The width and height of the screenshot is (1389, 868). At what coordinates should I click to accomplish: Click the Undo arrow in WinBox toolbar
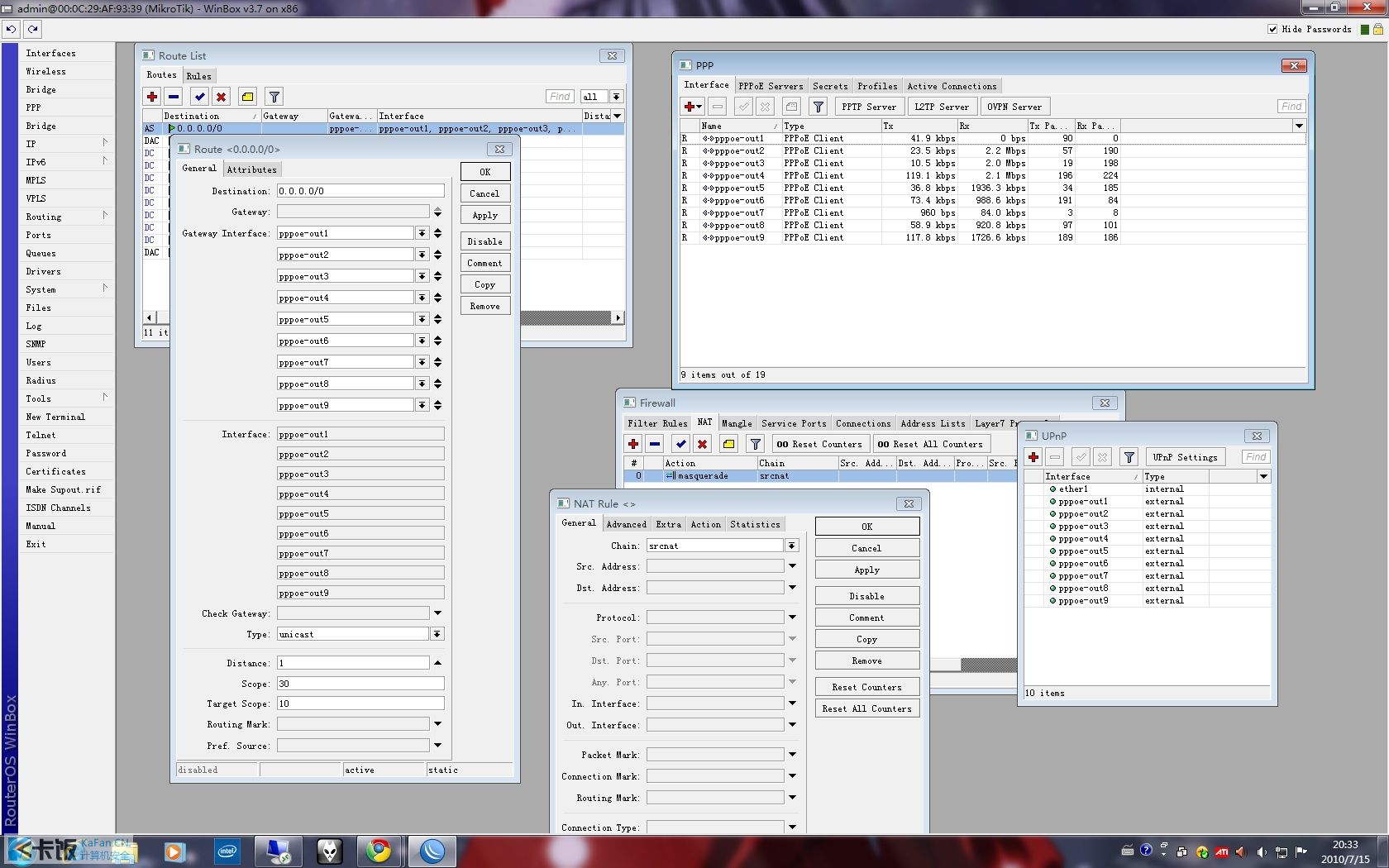[11, 29]
